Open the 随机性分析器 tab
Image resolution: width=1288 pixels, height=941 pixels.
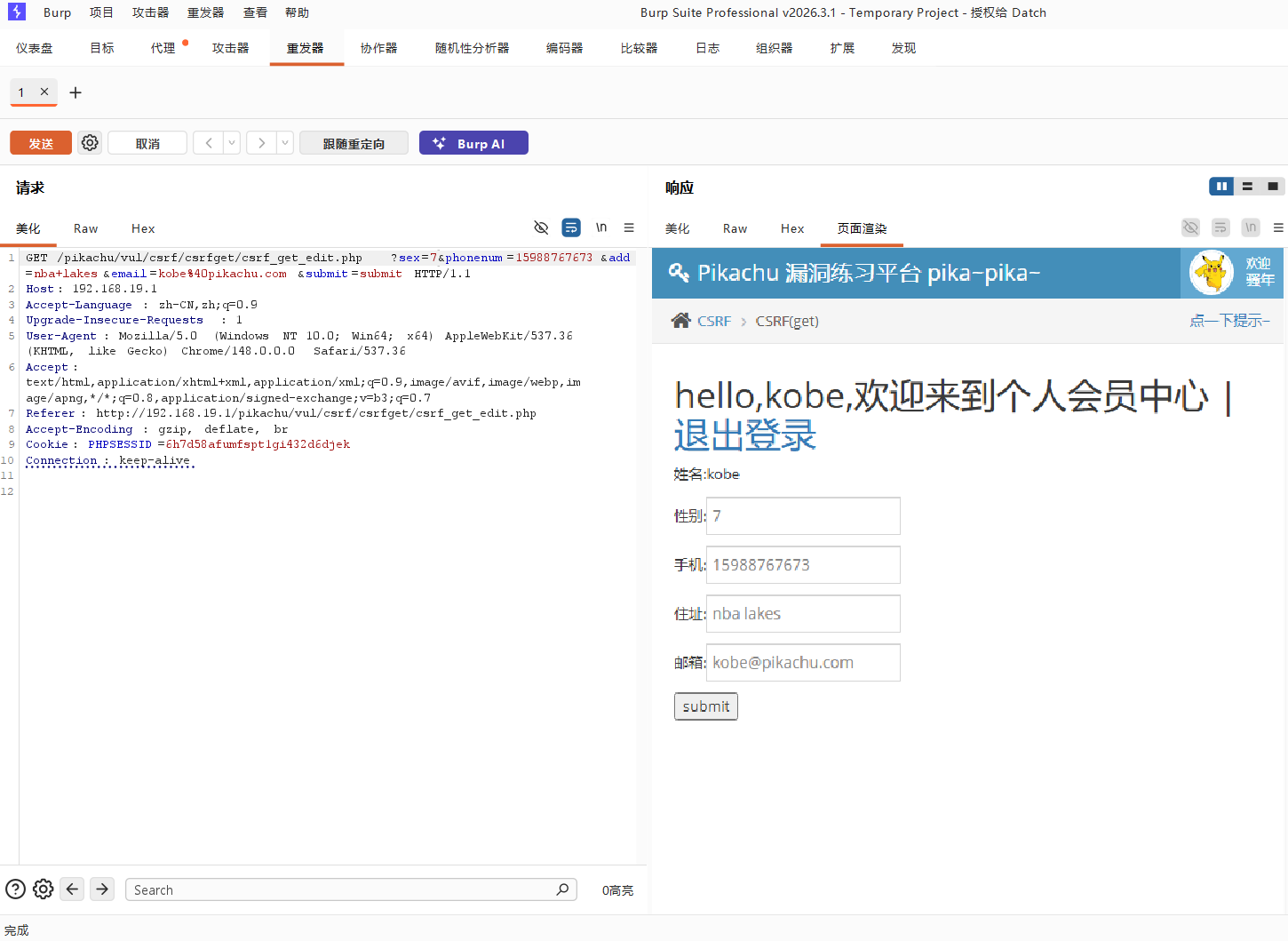pos(472,48)
